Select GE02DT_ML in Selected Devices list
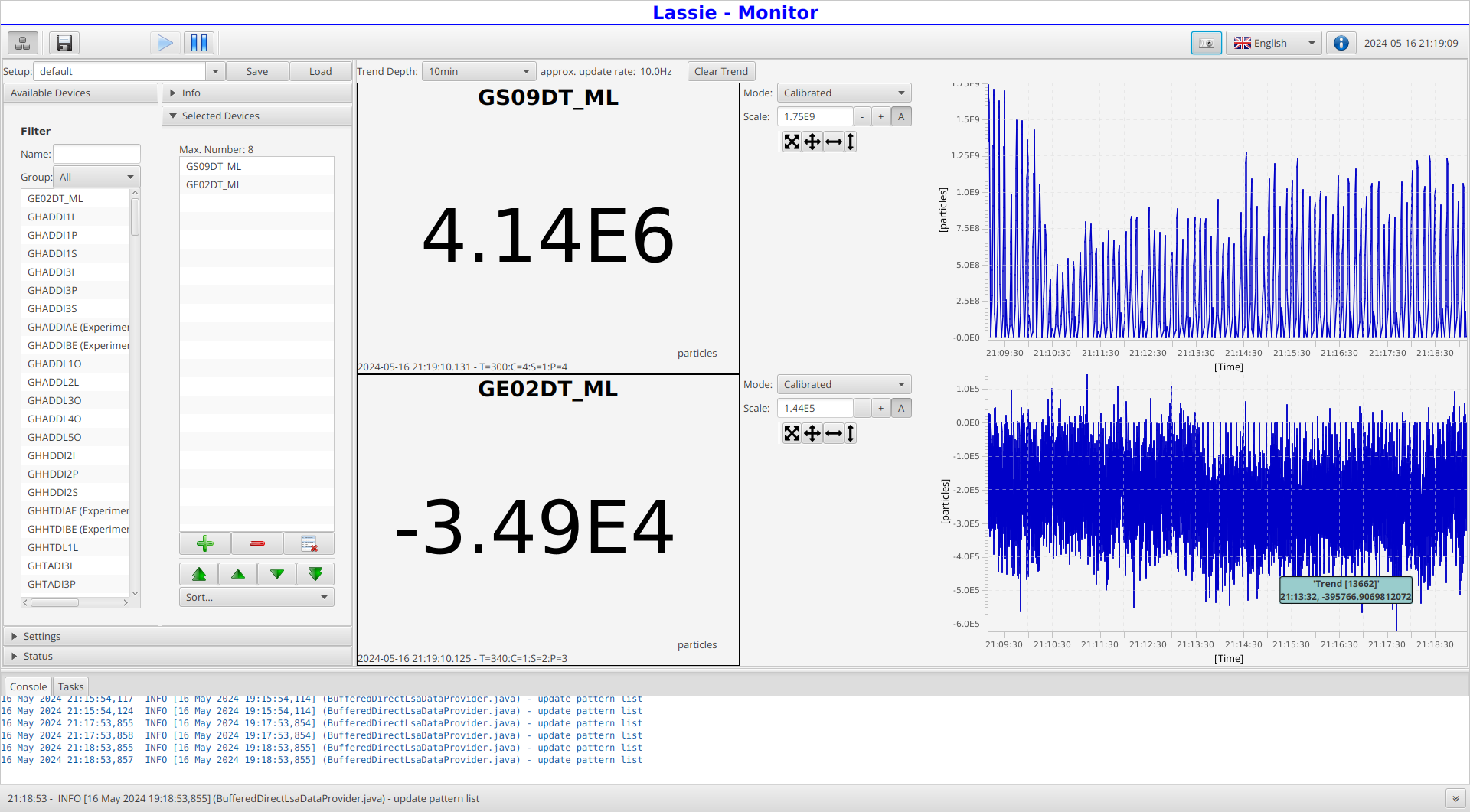This screenshot has height=812, width=1470. (256, 184)
